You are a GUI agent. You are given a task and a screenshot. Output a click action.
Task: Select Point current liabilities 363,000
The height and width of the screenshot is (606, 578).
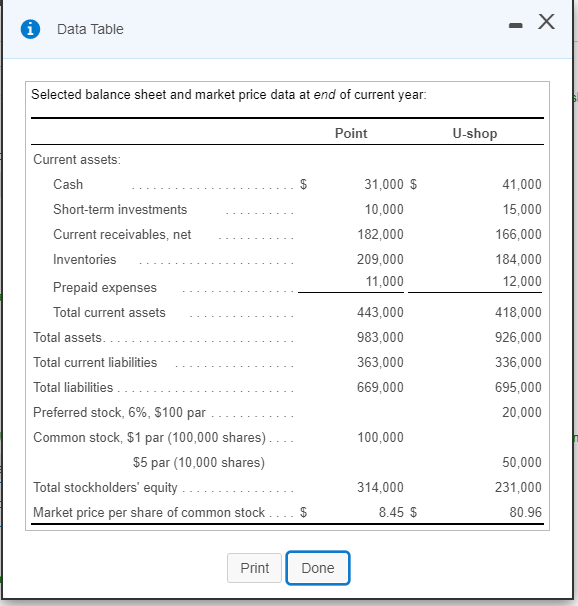(x=380, y=363)
